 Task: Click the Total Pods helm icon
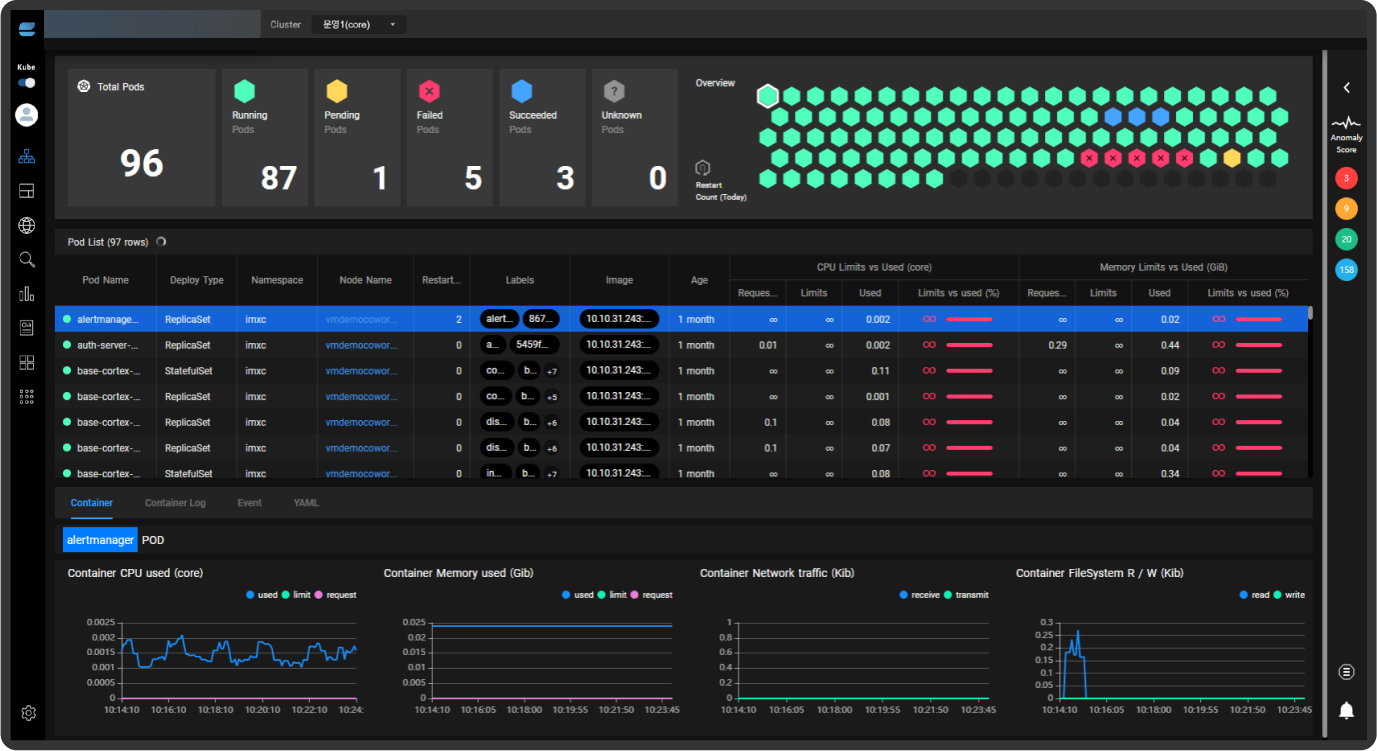(84, 87)
